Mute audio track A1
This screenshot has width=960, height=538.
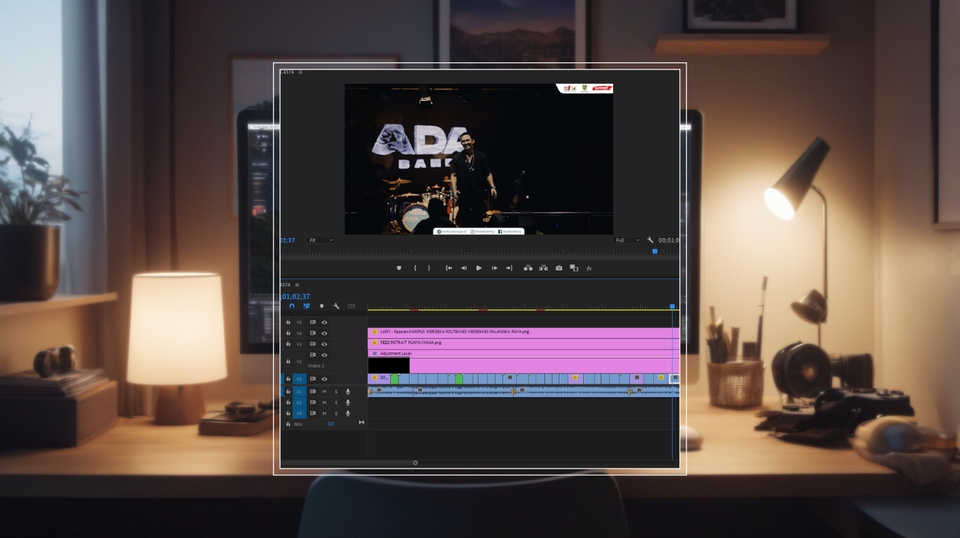coord(324,392)
